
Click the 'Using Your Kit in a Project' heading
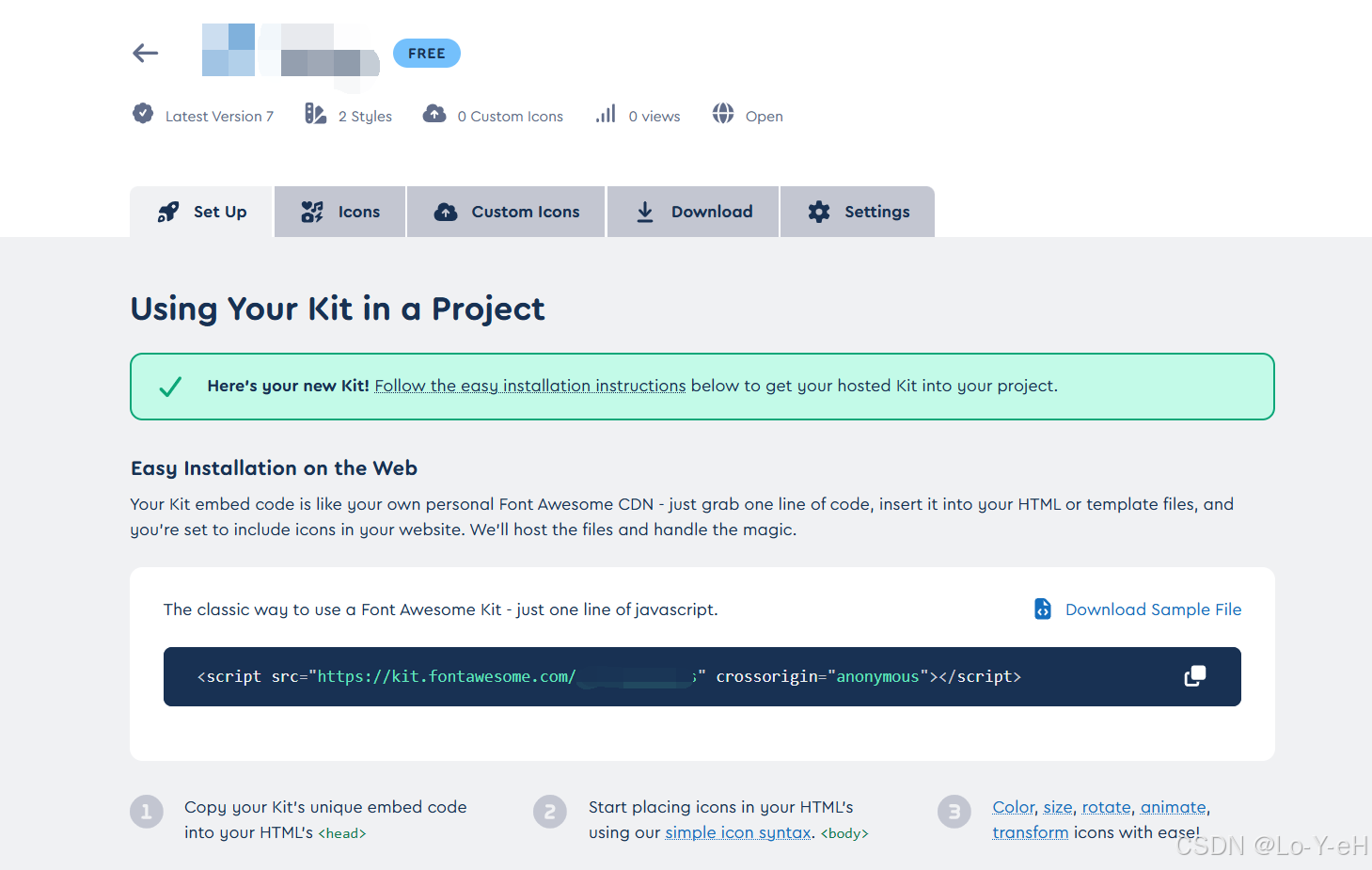pos(338,308)
